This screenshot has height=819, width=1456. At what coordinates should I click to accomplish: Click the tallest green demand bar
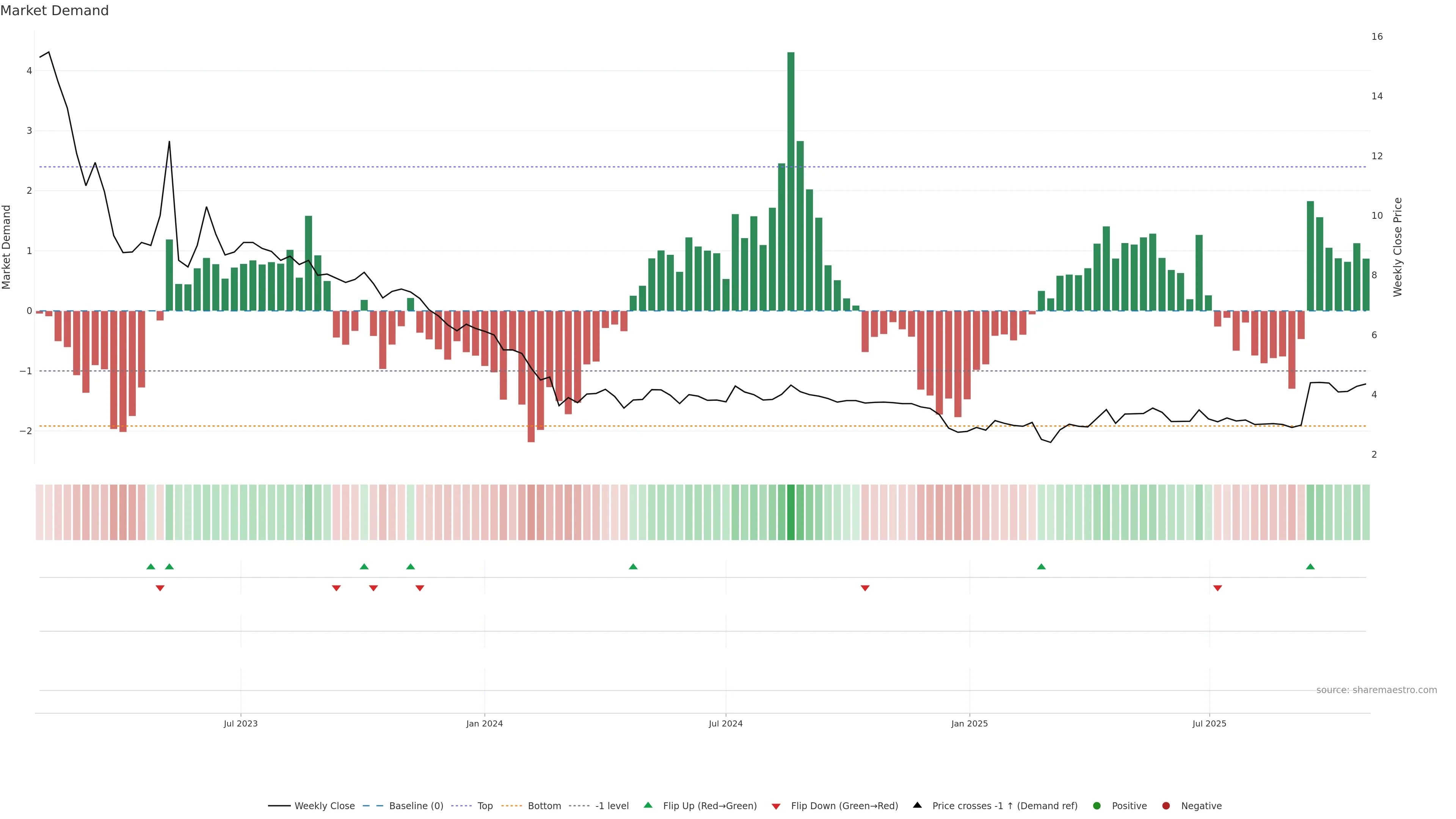tap(791, 181)
